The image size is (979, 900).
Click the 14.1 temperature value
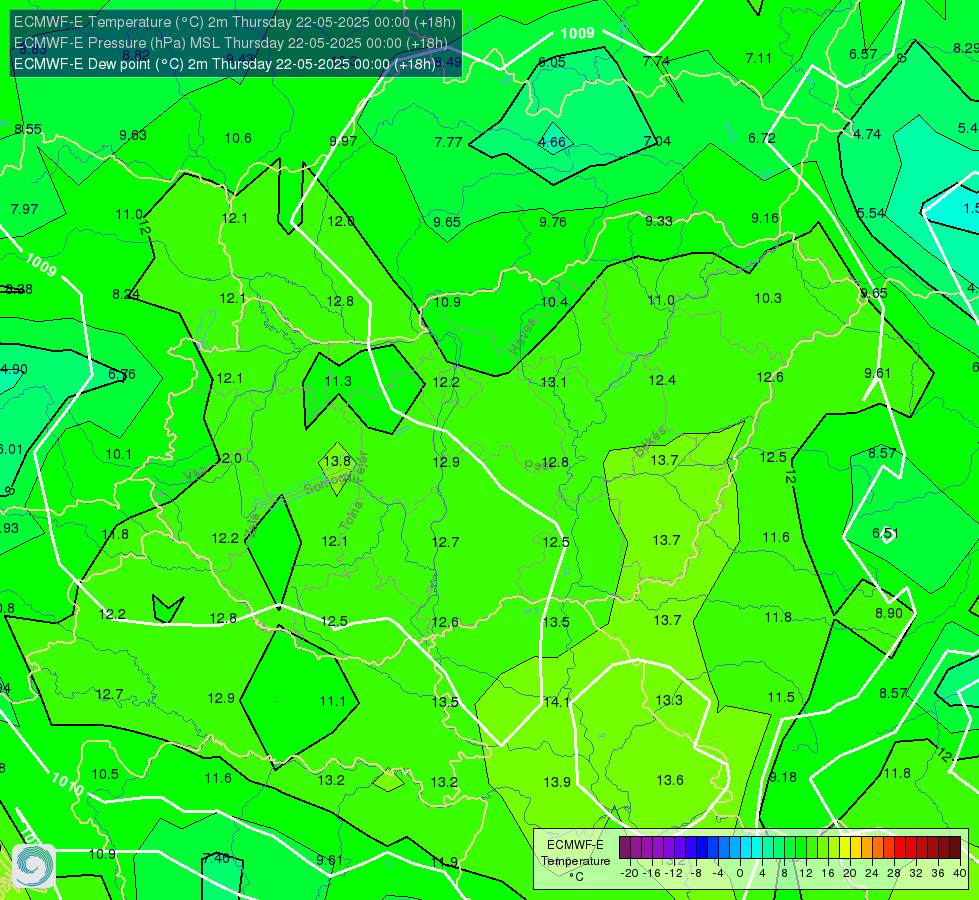click(557, 702)
